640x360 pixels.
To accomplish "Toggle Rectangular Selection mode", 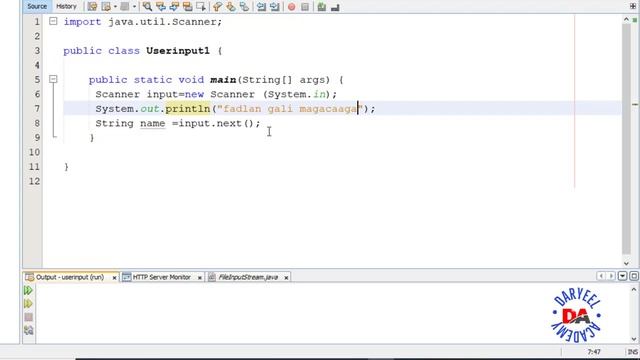I will pyautogui.click(x=201, y=7).
